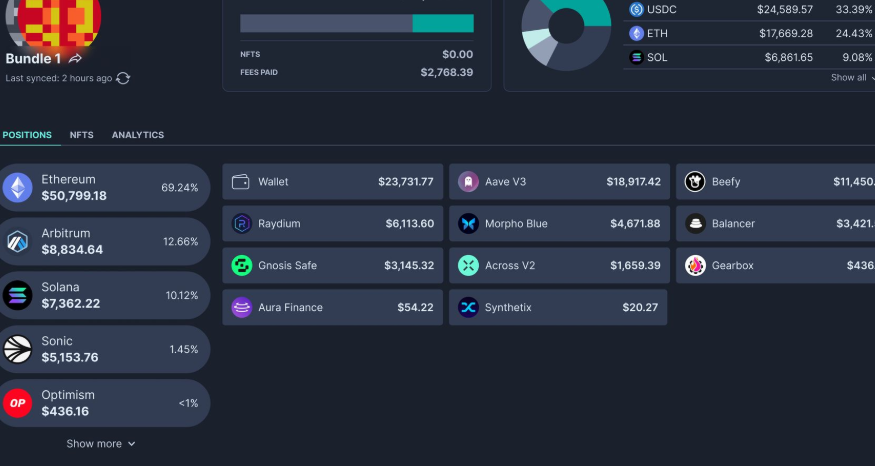
Task: Click the ETH token icon
Action: 636,33
